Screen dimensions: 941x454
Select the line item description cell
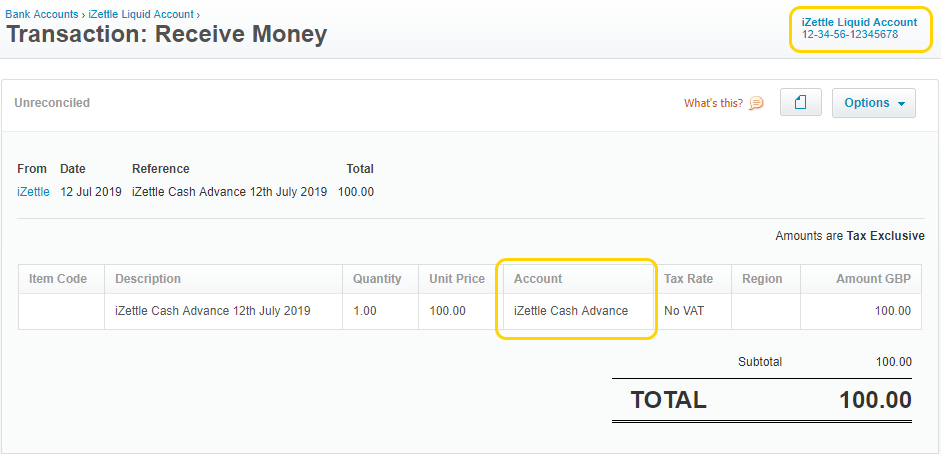pos(212,311)
